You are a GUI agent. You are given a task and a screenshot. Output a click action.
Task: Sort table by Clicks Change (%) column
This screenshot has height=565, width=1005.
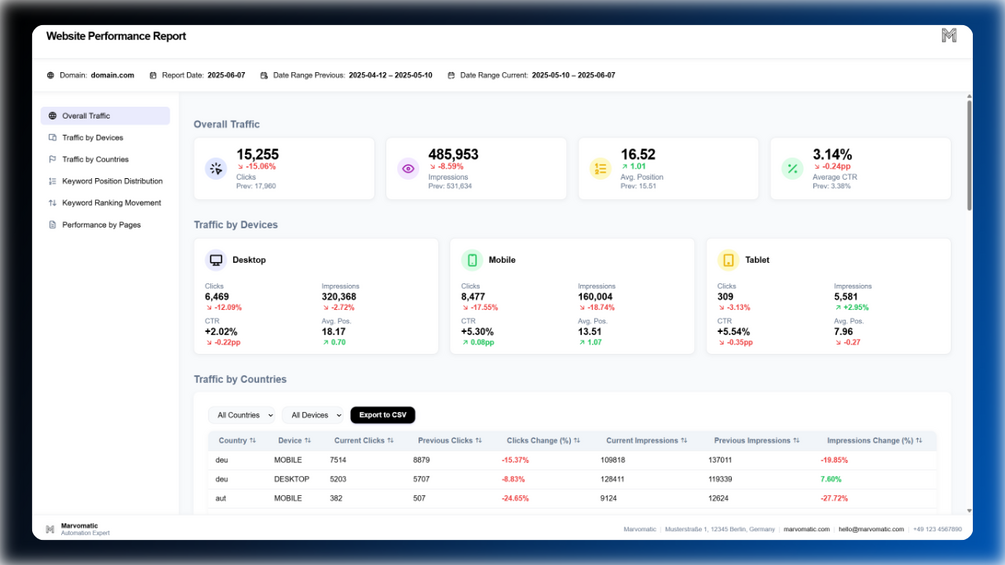543,441
